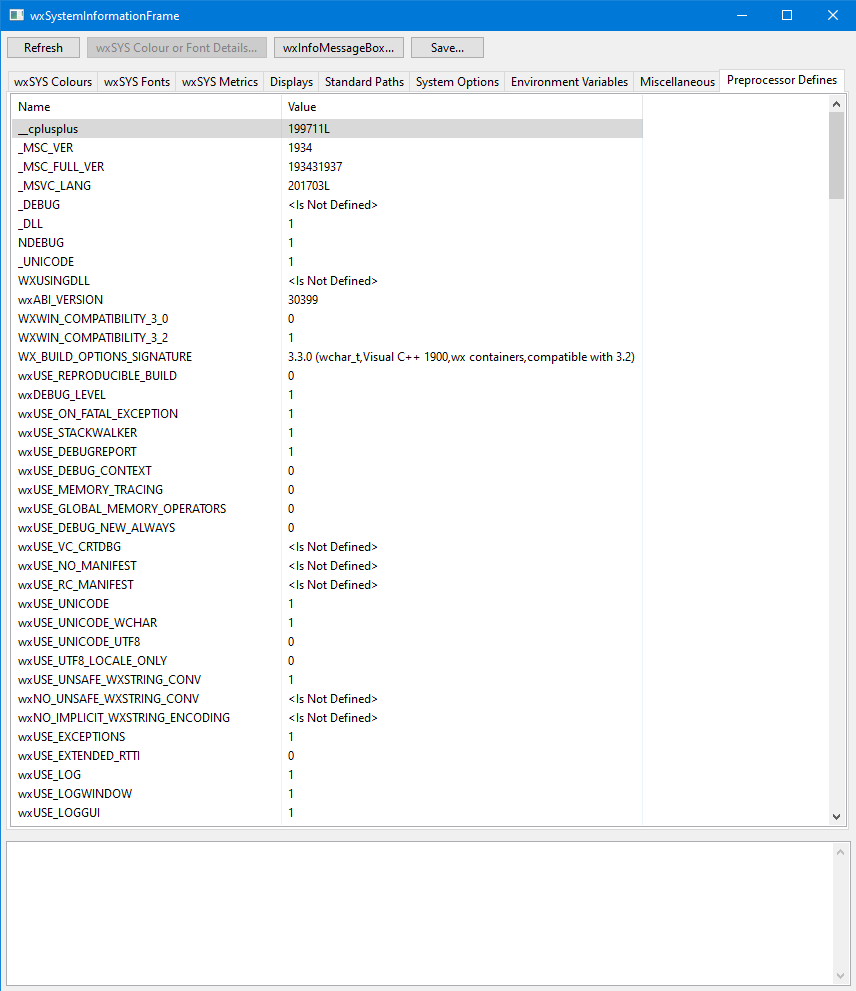Open the System Options tab

click(x=457, y=82)
